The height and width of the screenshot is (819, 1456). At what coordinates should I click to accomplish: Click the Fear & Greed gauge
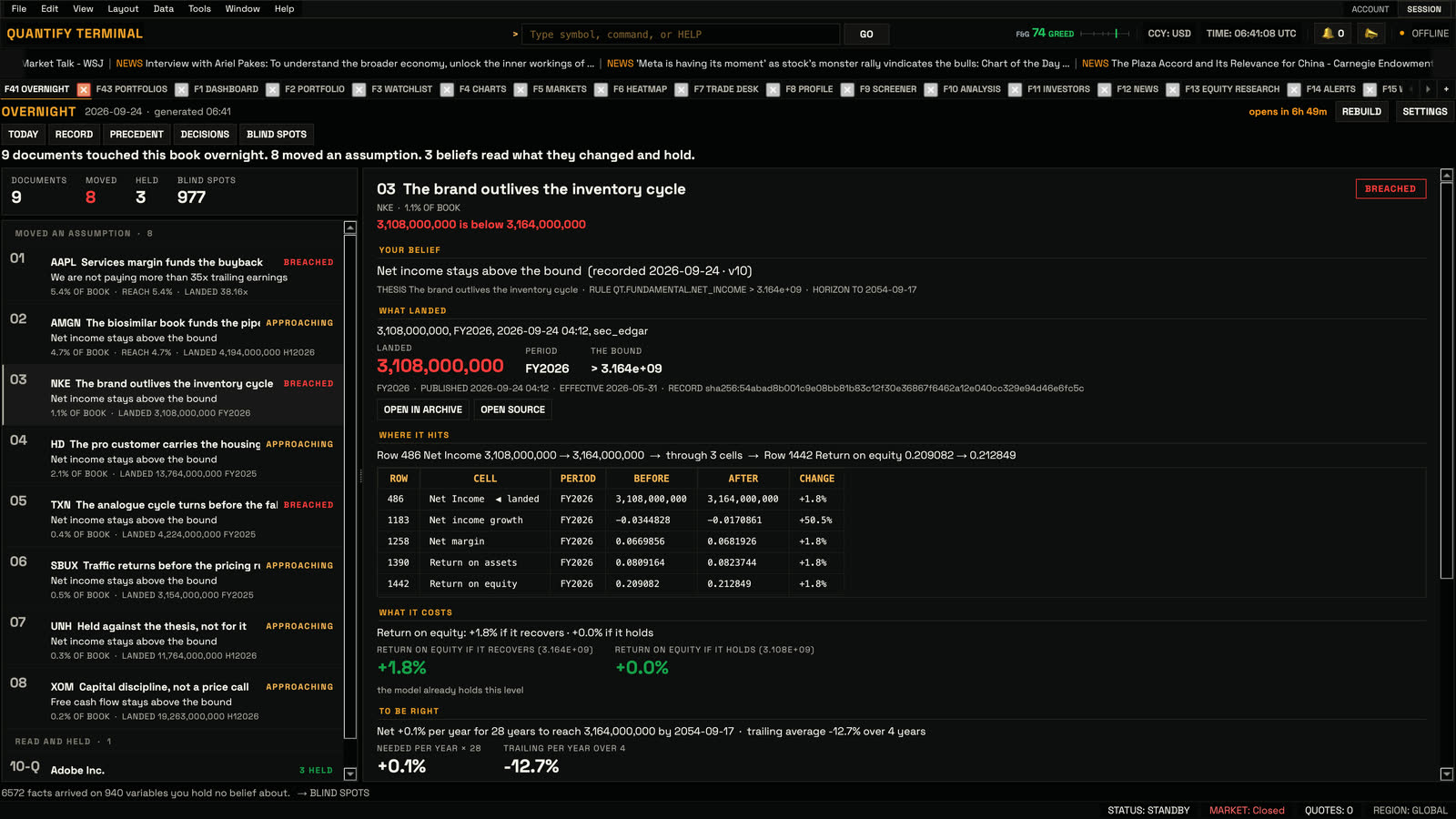click(1072, 34)
